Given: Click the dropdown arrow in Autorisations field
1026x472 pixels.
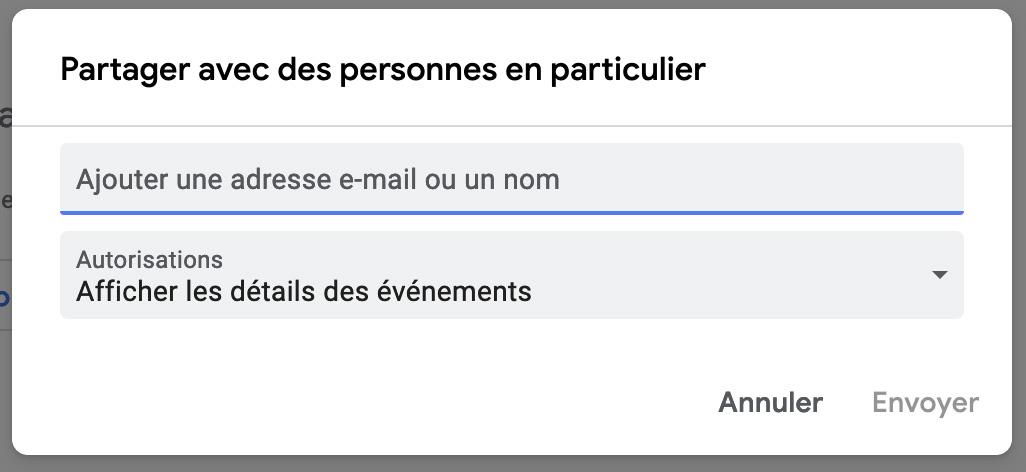Looking at the screenshot, I should pyautogui.click(x=939, y=275).
